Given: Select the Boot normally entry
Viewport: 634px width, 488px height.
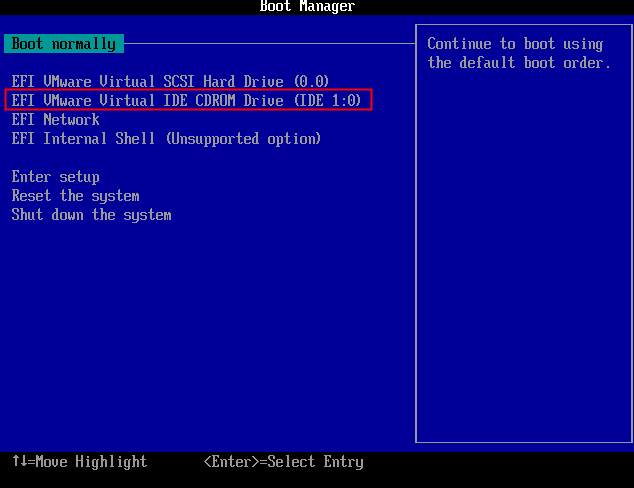Looking at the screenshot, I should [63, 44].
